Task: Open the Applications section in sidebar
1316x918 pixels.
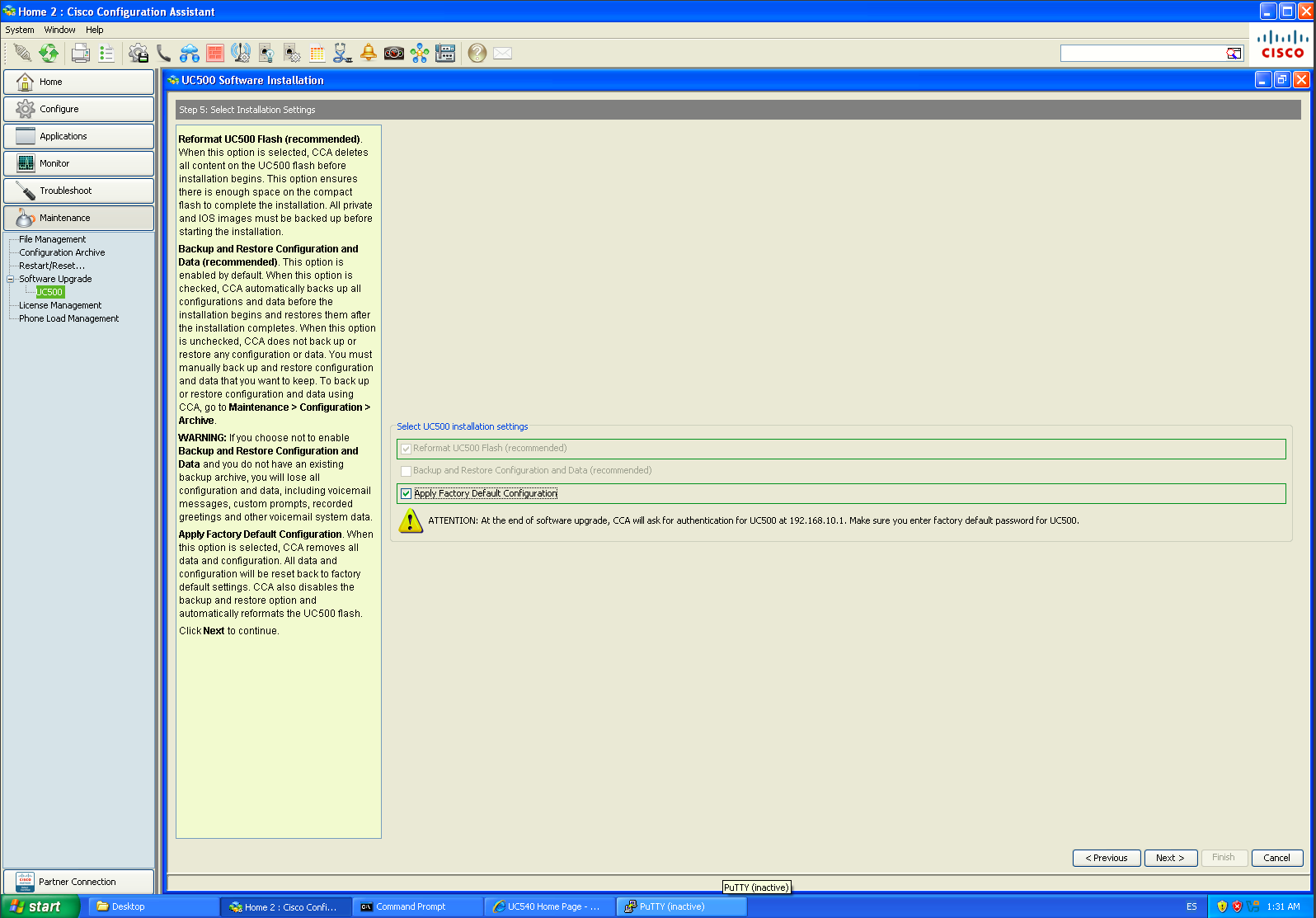Action: click(x=78, y=136)
